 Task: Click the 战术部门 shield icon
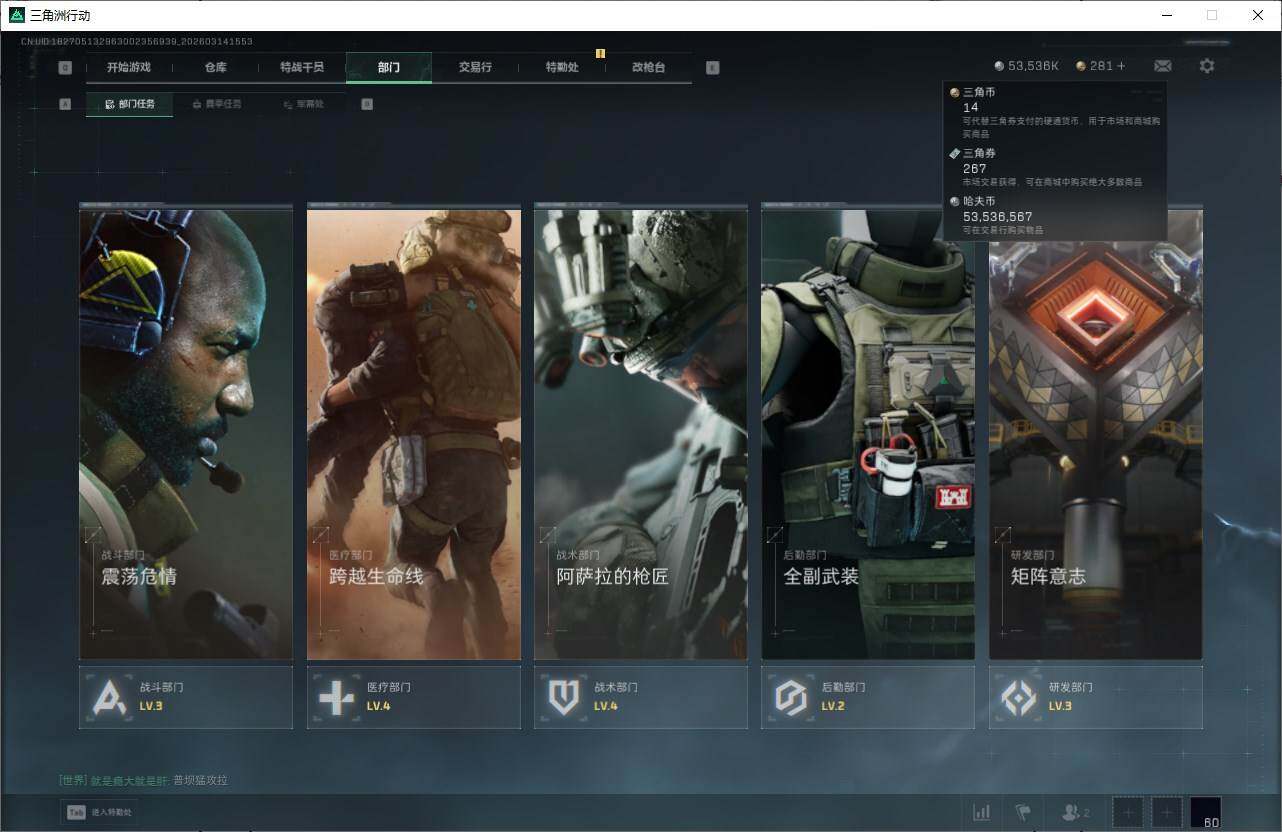point(563,697)
